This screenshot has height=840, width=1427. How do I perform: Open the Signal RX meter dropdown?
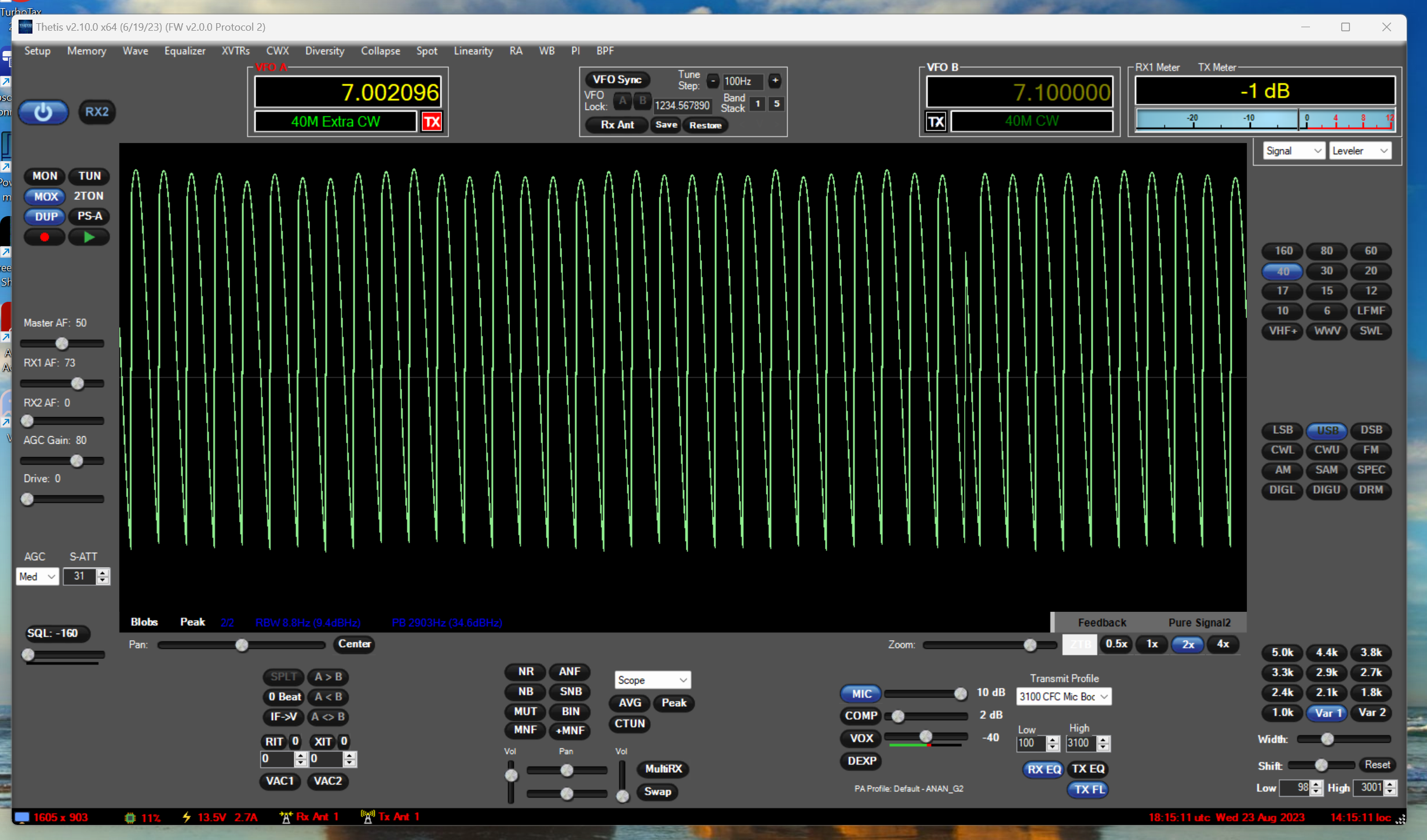pos(1293,151)
